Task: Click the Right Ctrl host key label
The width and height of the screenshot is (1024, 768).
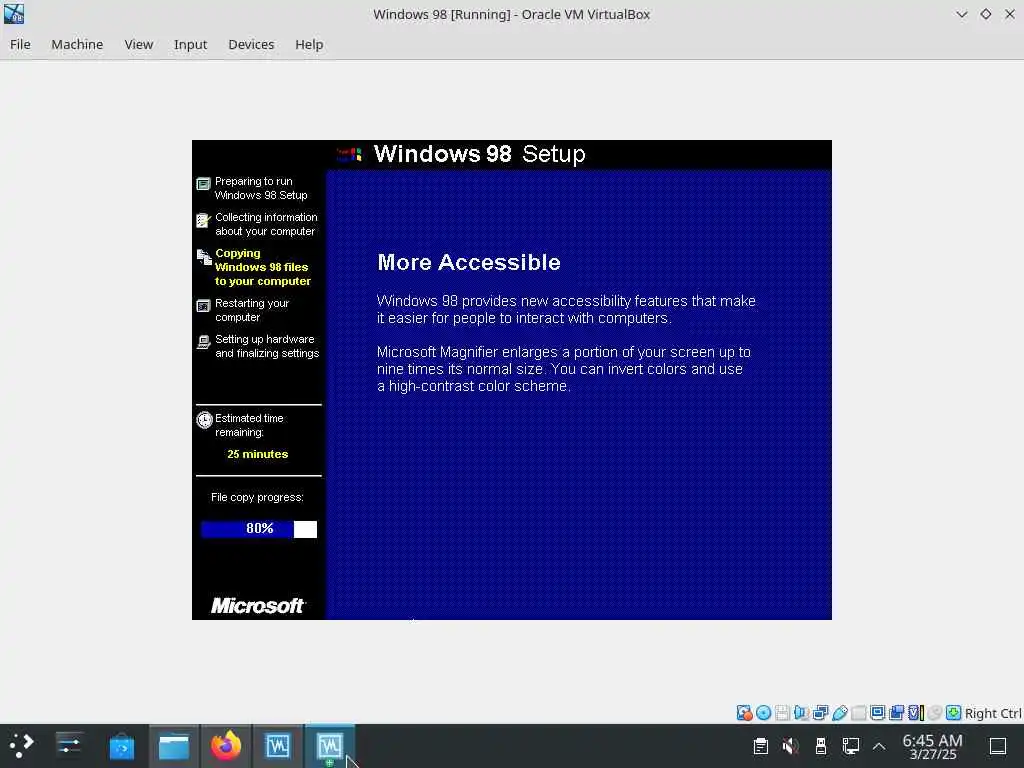Action: coord(993,713)
